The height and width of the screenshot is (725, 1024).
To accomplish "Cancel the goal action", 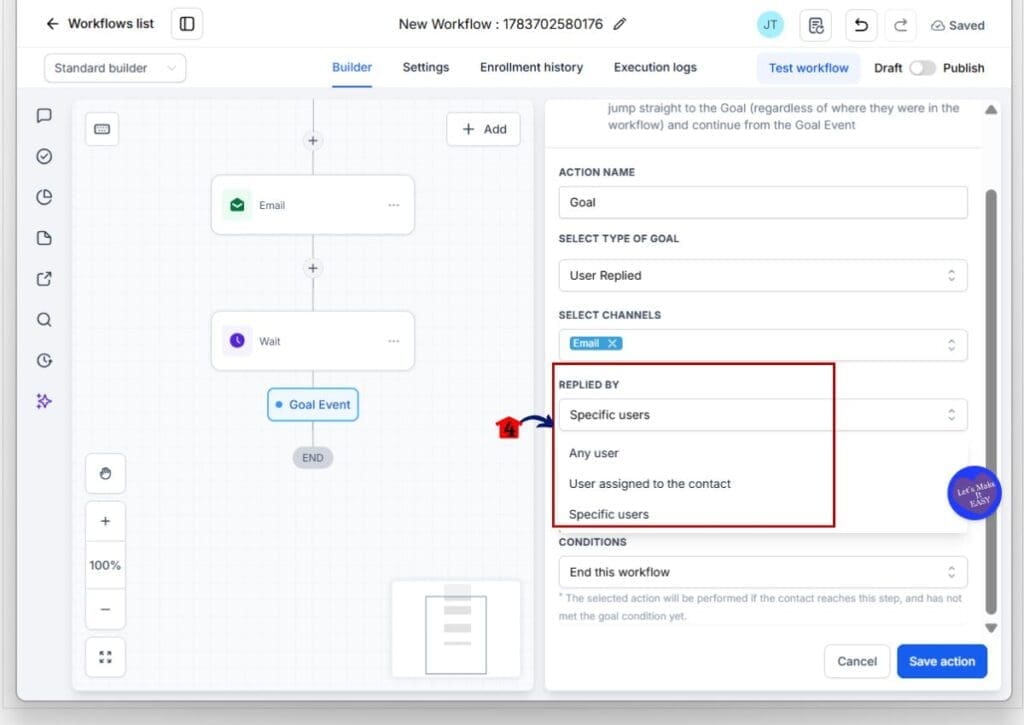I will (857, 661).
